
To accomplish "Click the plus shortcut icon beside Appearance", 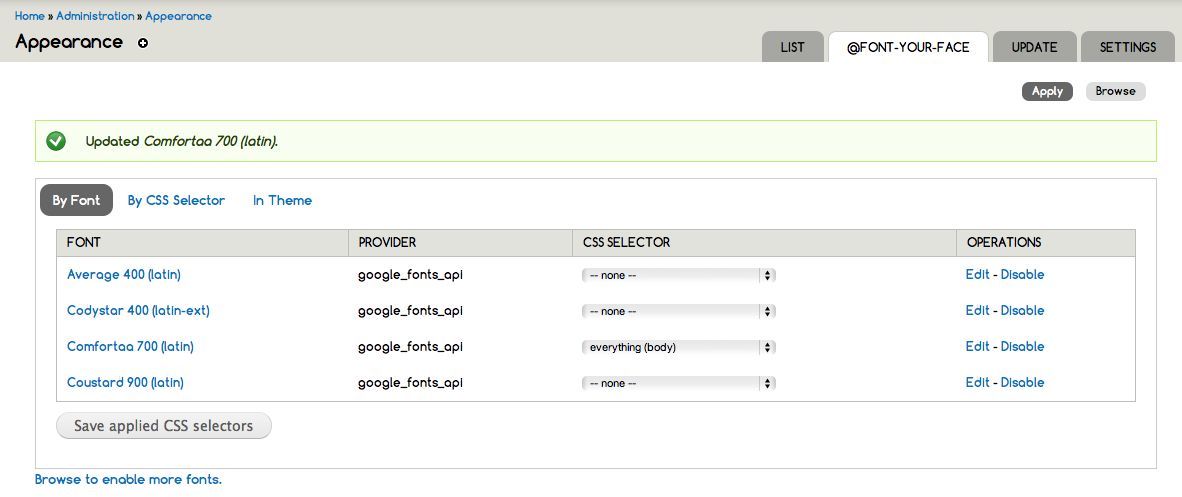I will [x=143, y=43].
